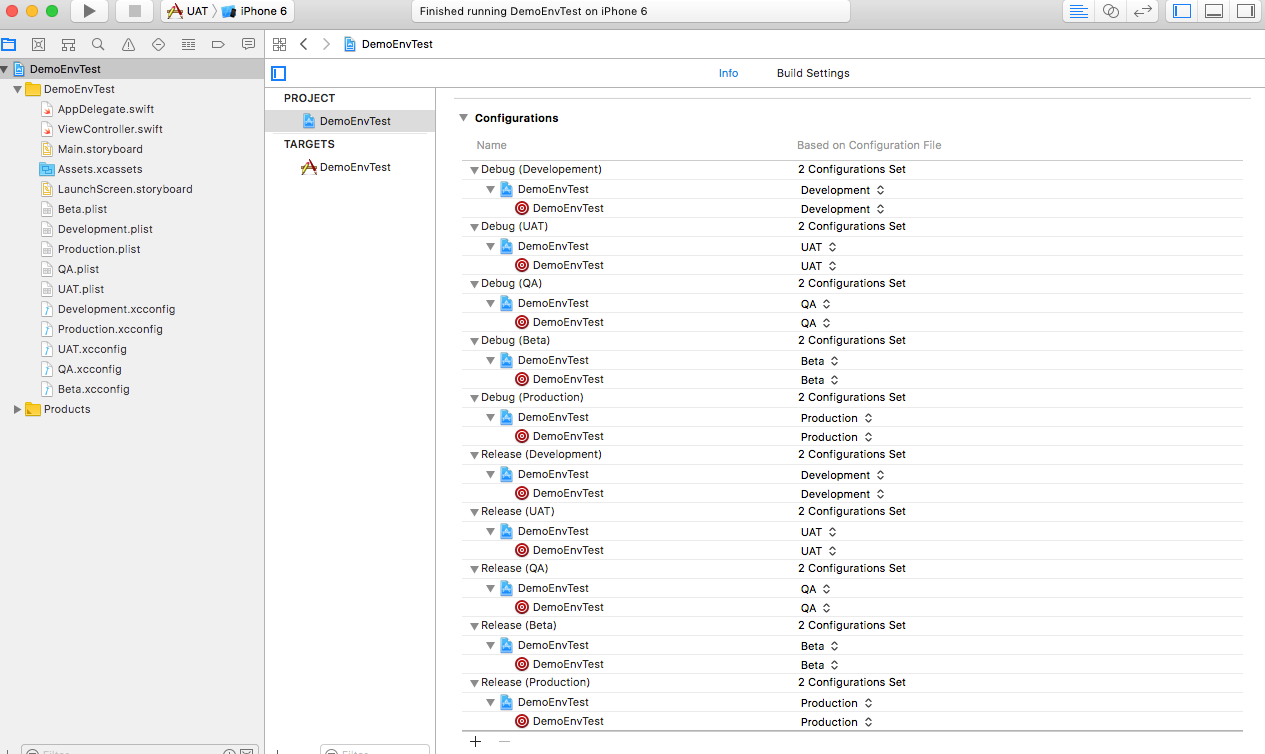The image size is (1265, 754).
Task: Collapse the Release (Beta) configuration
Action: (x=475, y=626)
